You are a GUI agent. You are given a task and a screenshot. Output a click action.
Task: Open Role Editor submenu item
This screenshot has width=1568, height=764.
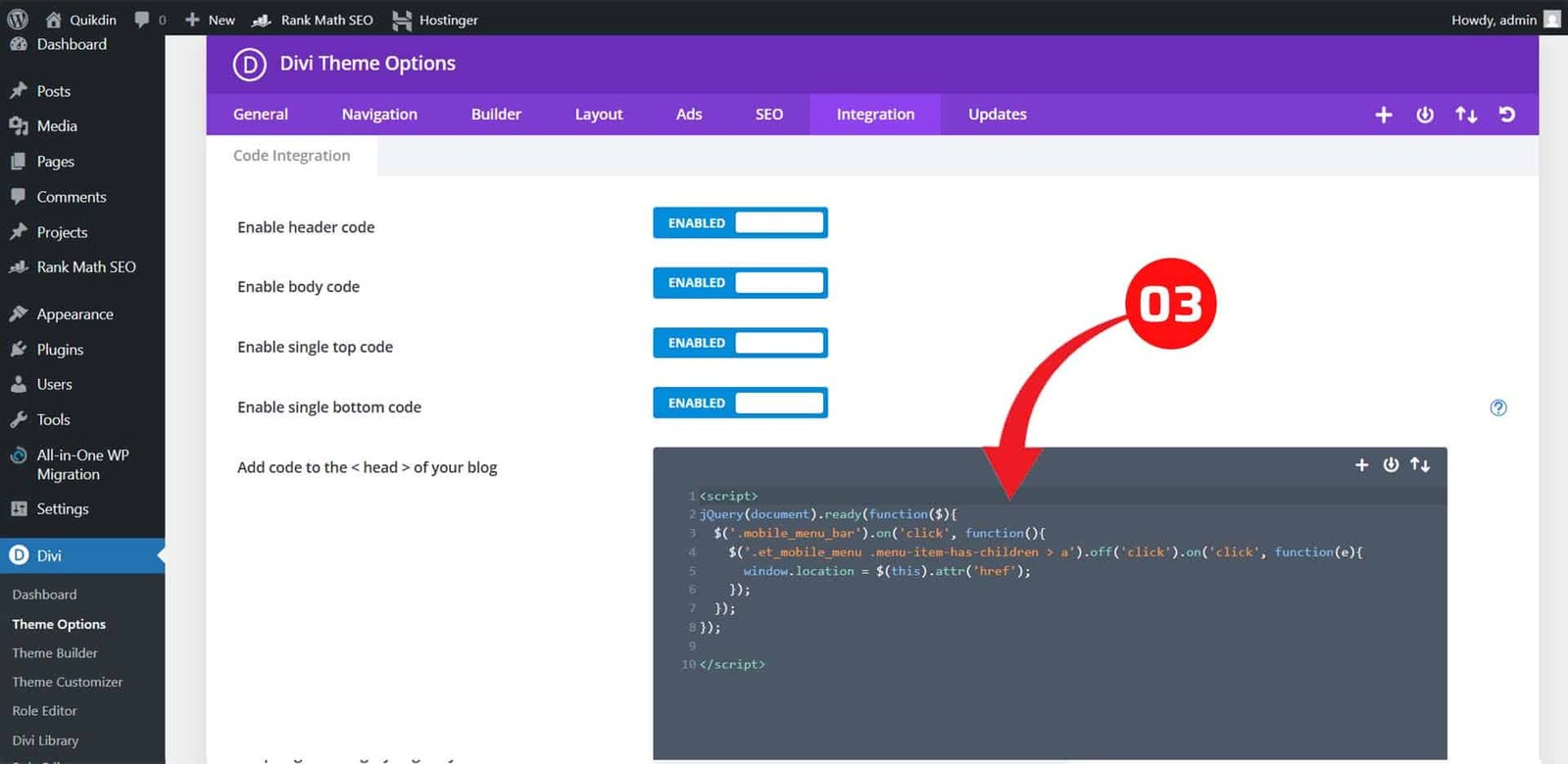(x=44, y=711)
